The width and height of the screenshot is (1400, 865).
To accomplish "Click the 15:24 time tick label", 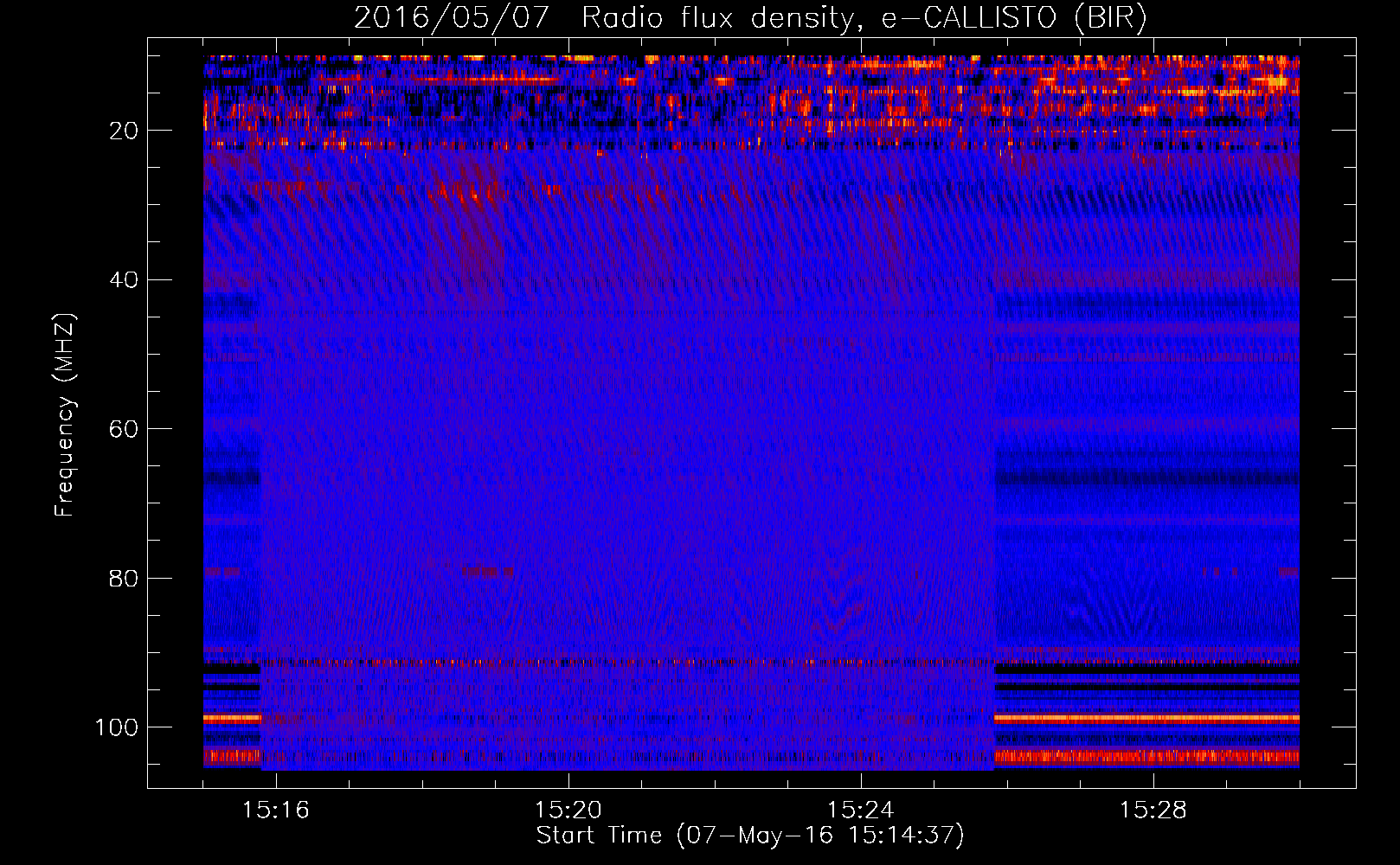I will [x=860, y=811].
